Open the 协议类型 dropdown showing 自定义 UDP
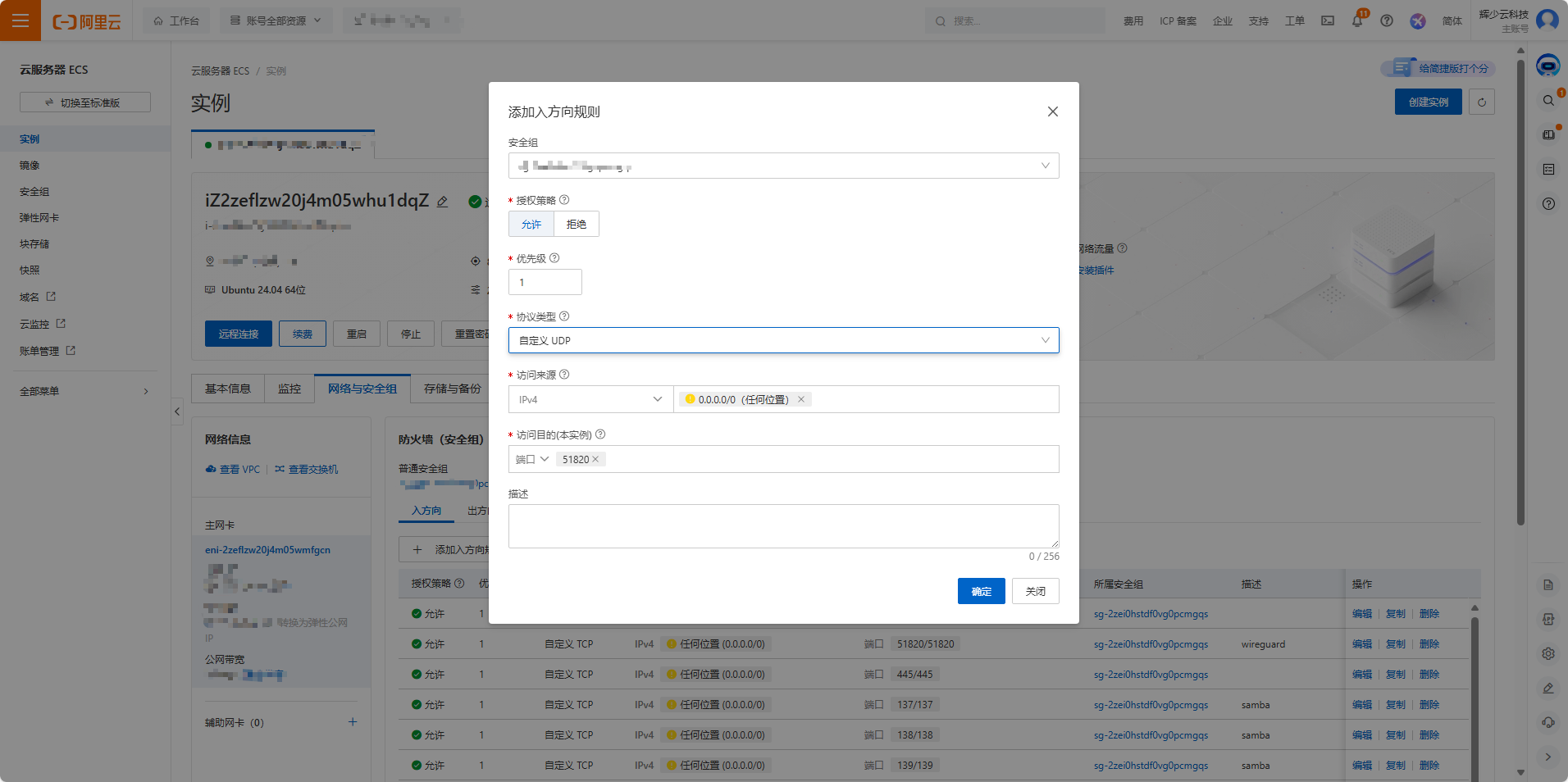 pos(783,341)
